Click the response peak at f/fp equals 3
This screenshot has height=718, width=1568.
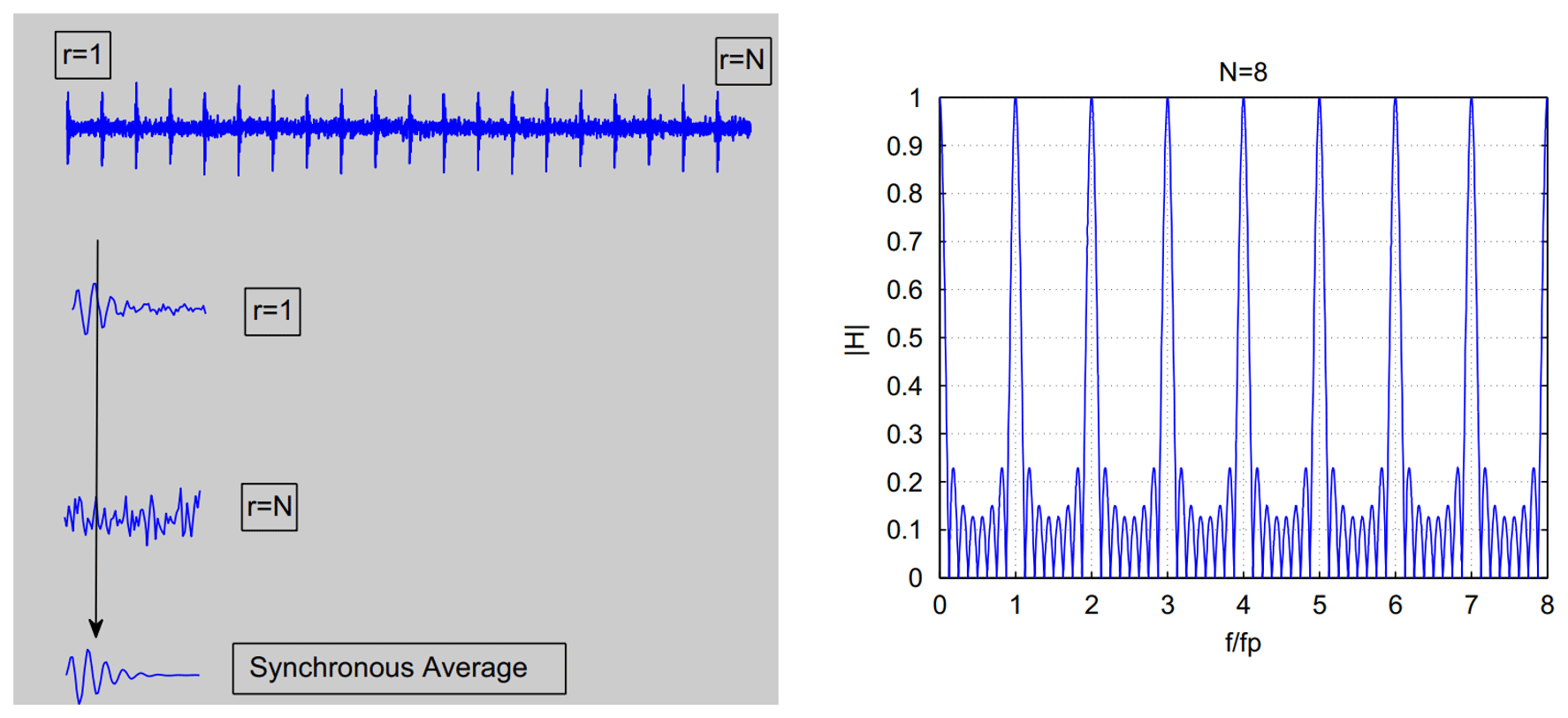1168,101
